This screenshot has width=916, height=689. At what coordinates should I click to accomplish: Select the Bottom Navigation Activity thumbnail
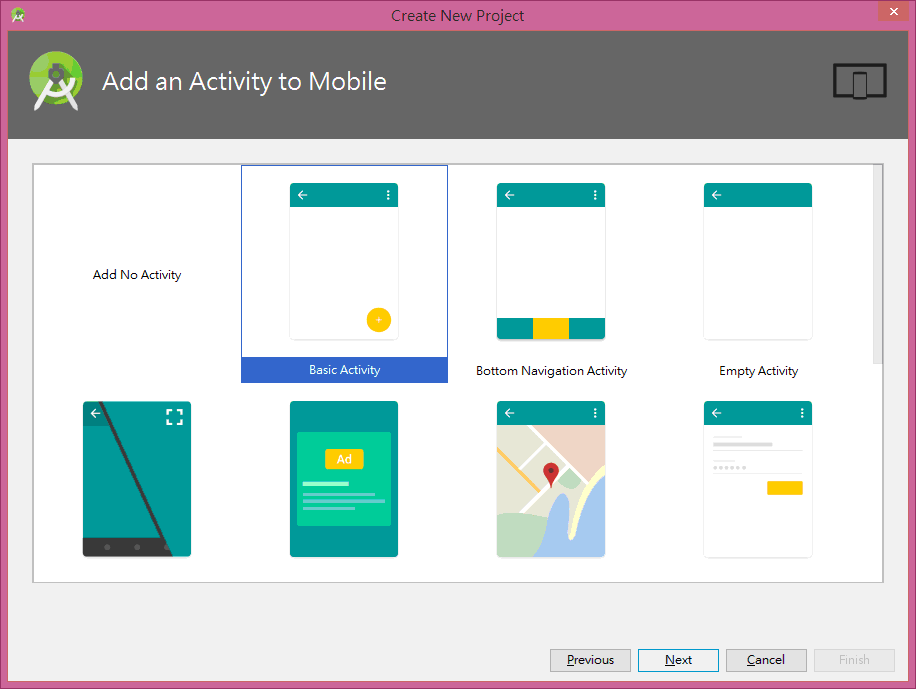pos(551,261)
